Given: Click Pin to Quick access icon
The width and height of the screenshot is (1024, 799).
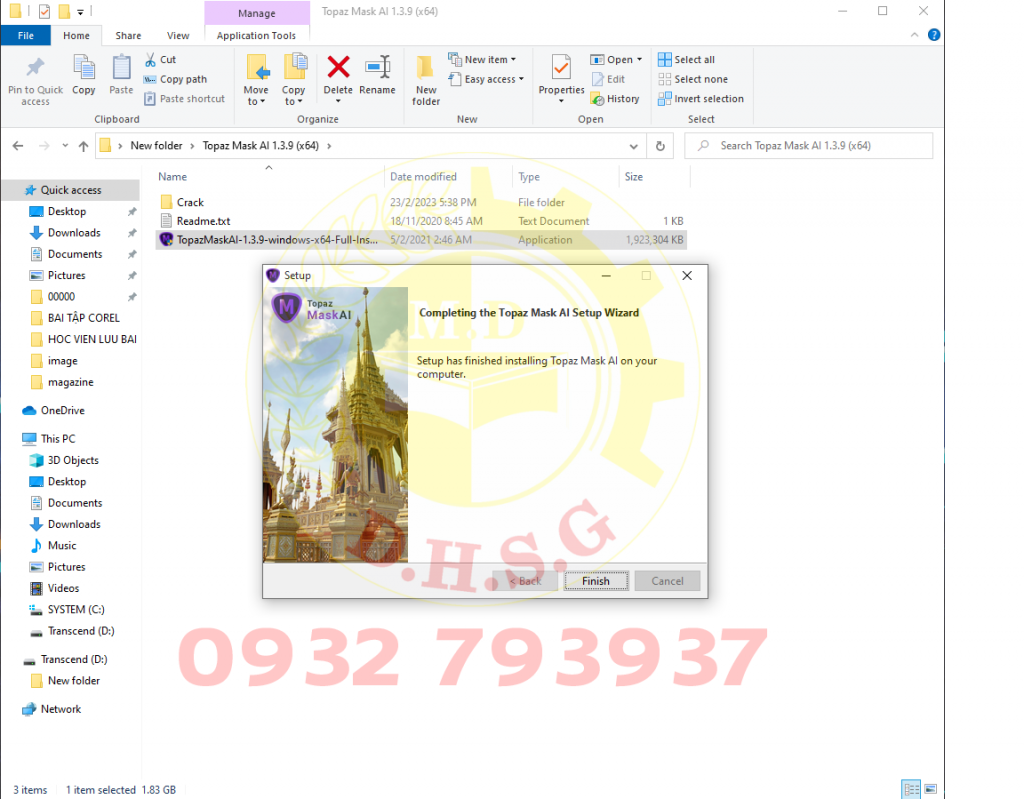Looking at the screenshot, I should pos(35,67).
